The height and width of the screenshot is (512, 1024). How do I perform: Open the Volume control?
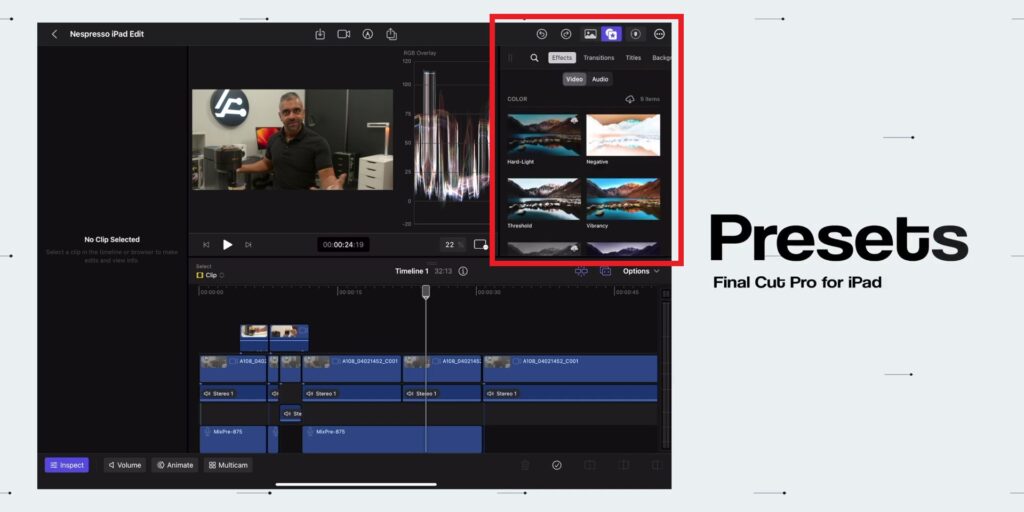tap(125, 465)
